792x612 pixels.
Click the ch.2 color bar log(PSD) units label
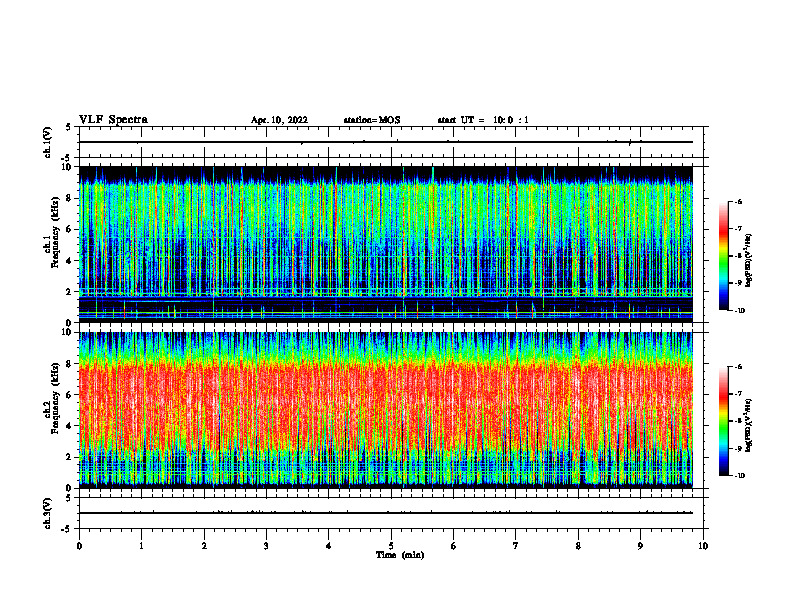coord(749,425)
